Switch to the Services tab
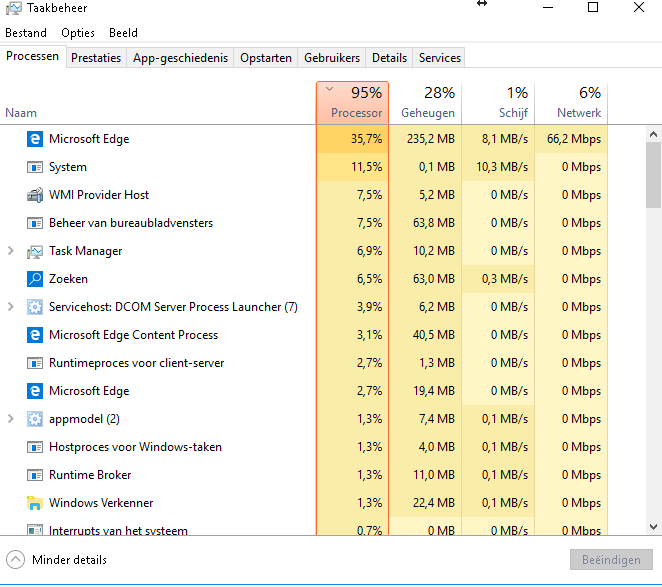The image size is (662, 587). (x=440, y=58)
